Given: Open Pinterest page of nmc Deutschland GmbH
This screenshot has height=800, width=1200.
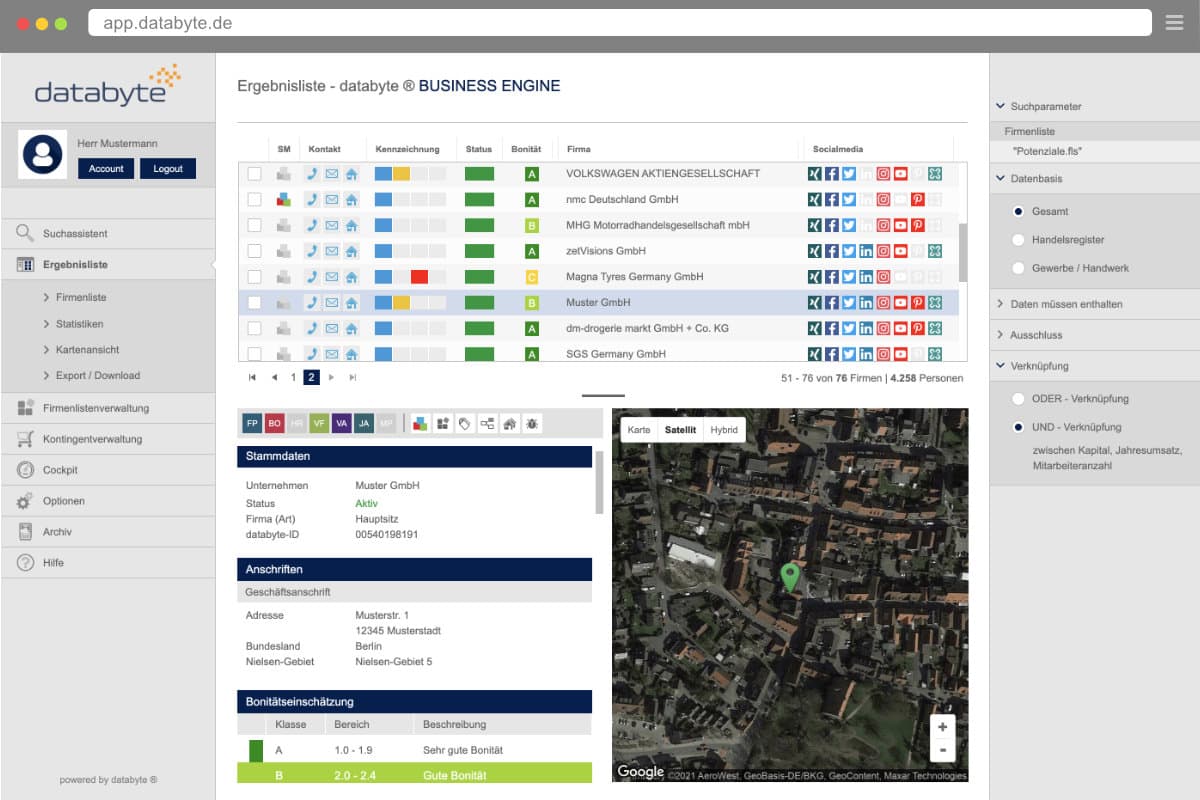Looking at the screenshot, I should point(917,199).
